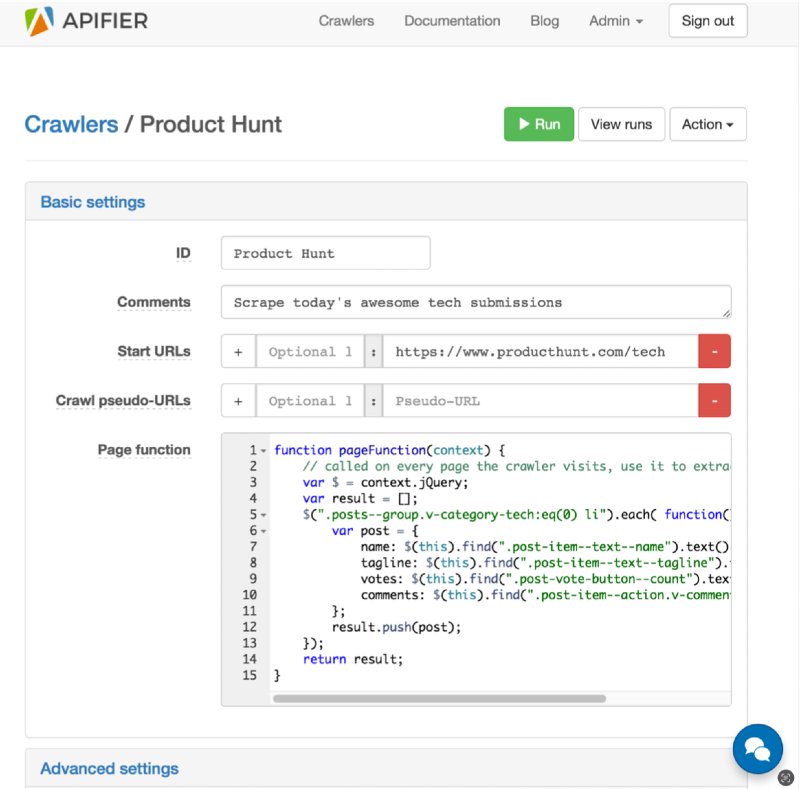Click the Page function label

[x=144, y=450]
